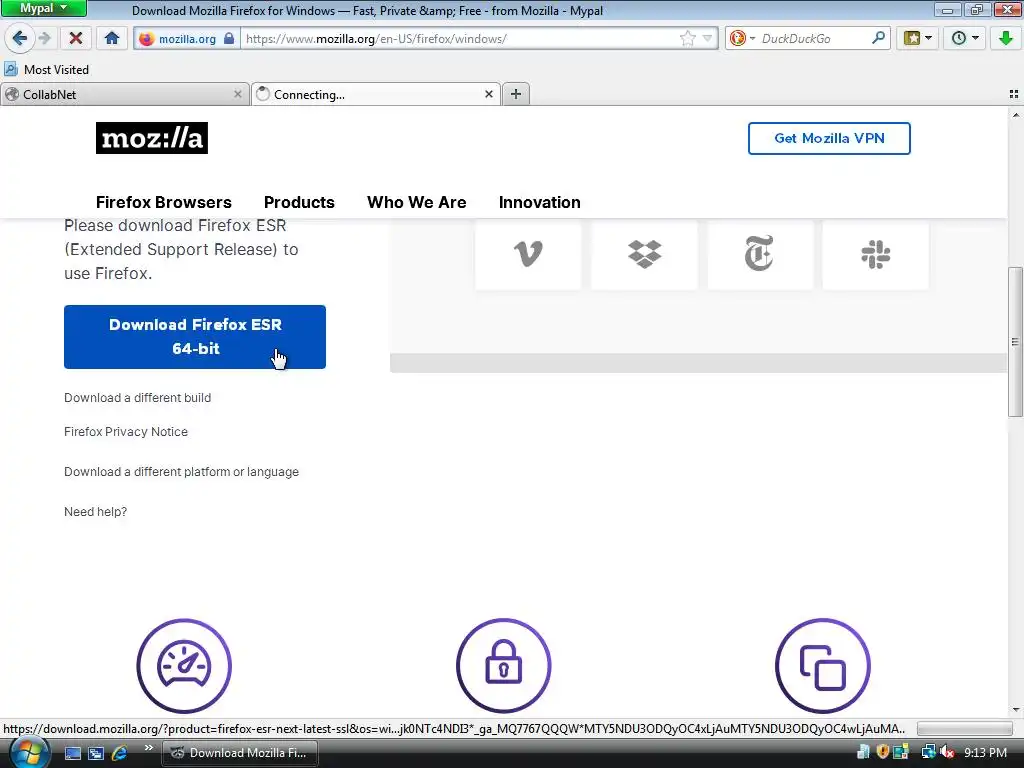Viewport: 1024px width, 768px height.
Task: Click the network tray icon
Action: click(x=928, y=752)
